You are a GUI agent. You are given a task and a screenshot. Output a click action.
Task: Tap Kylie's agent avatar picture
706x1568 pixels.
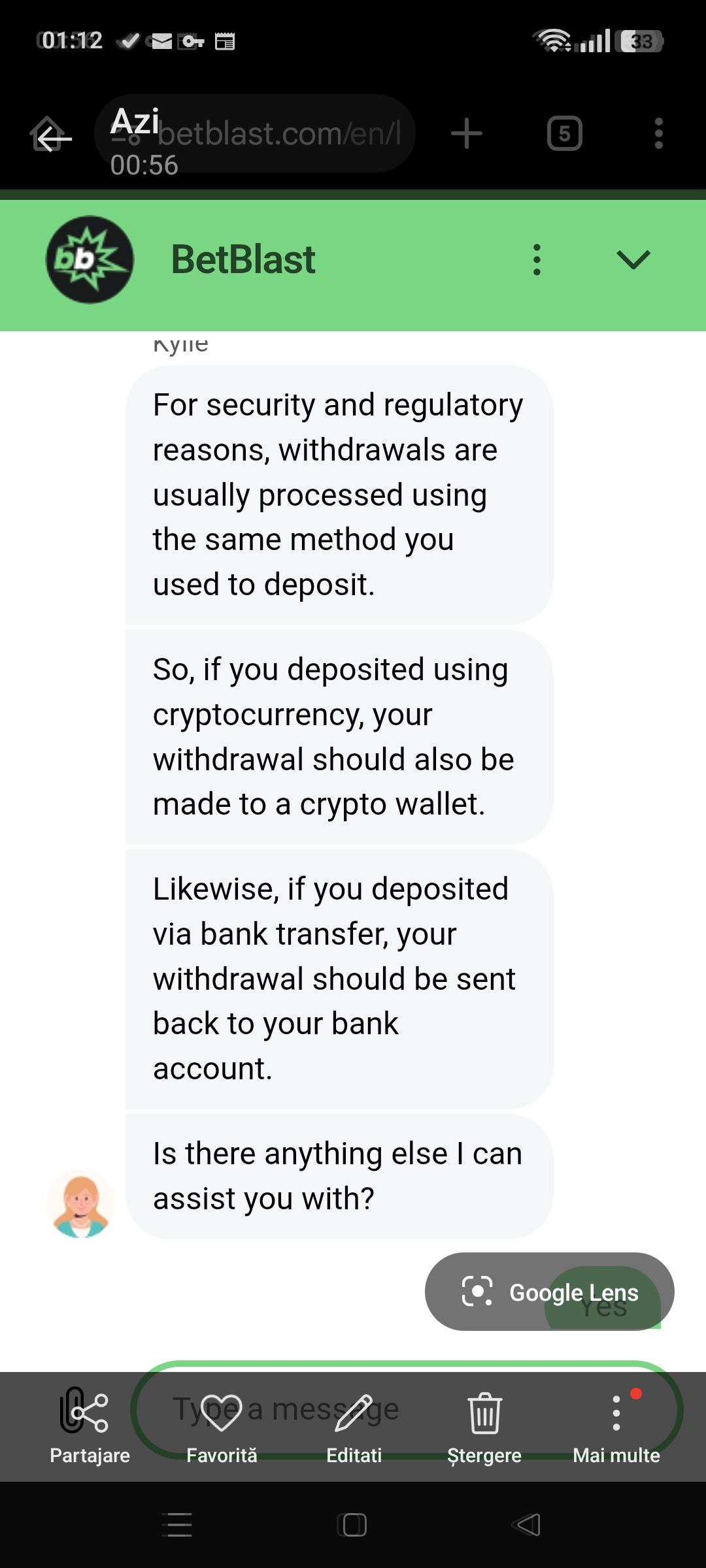80,1203
